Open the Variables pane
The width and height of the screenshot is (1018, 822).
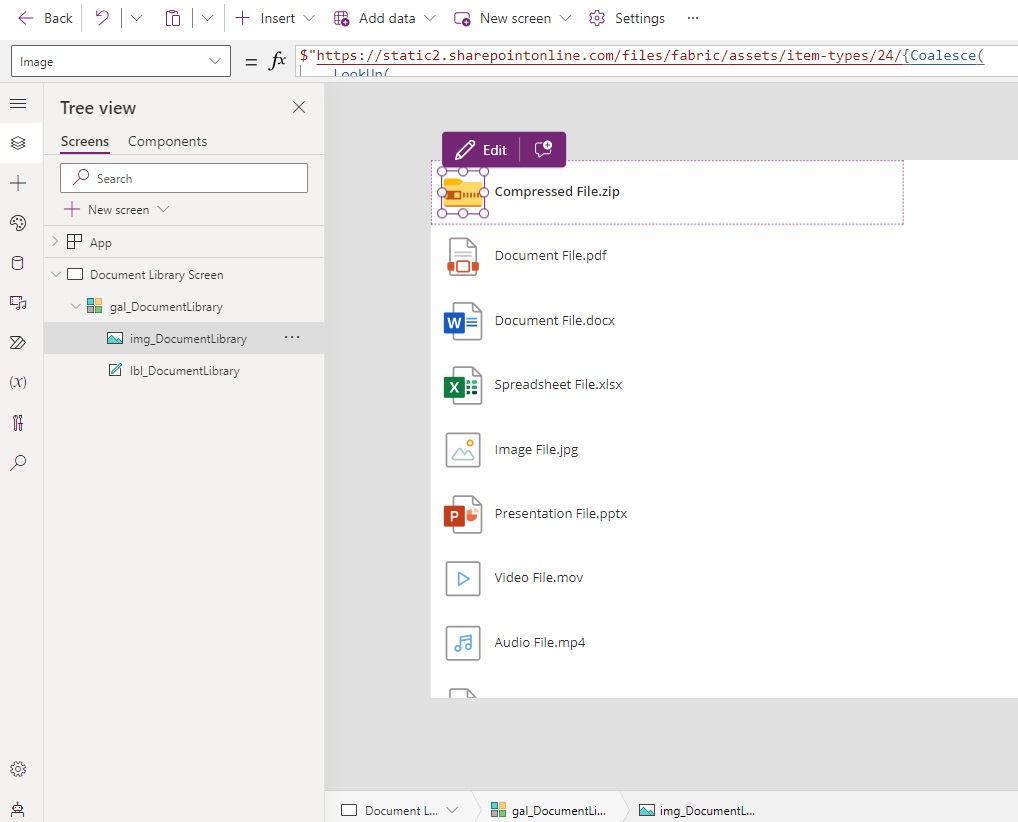click(18, 381)
